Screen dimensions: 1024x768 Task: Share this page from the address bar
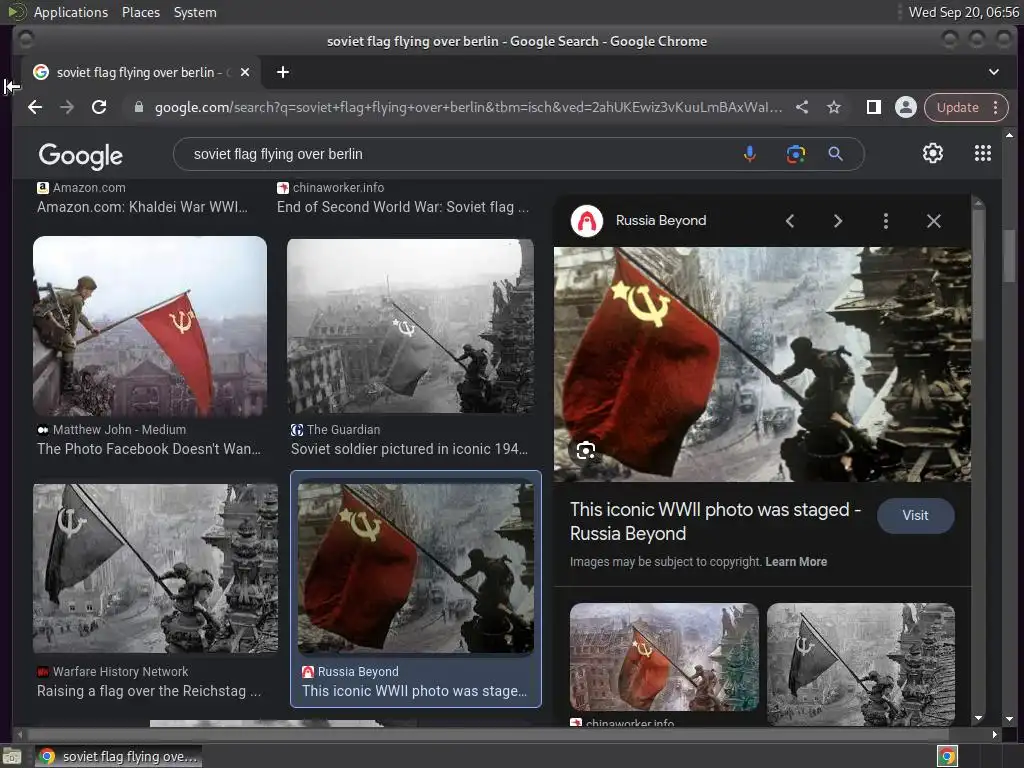click(x=802, y=107)
